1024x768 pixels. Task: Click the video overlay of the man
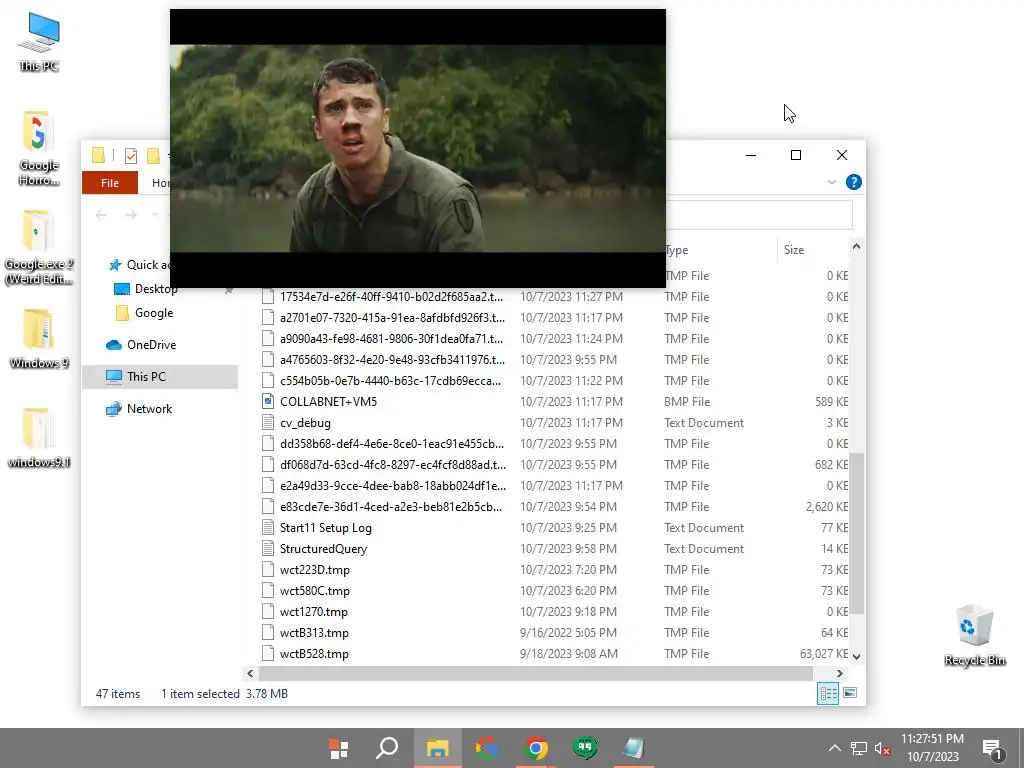pos(418,148)
